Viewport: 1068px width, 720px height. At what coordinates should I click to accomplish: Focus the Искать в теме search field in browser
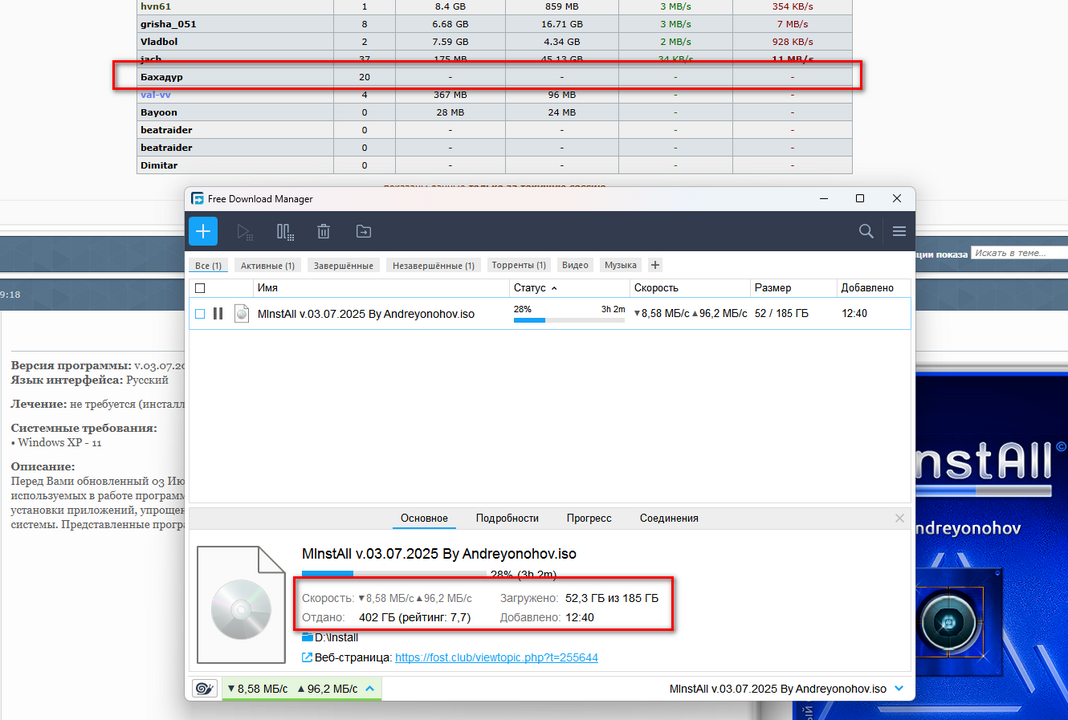point(1019,253)
